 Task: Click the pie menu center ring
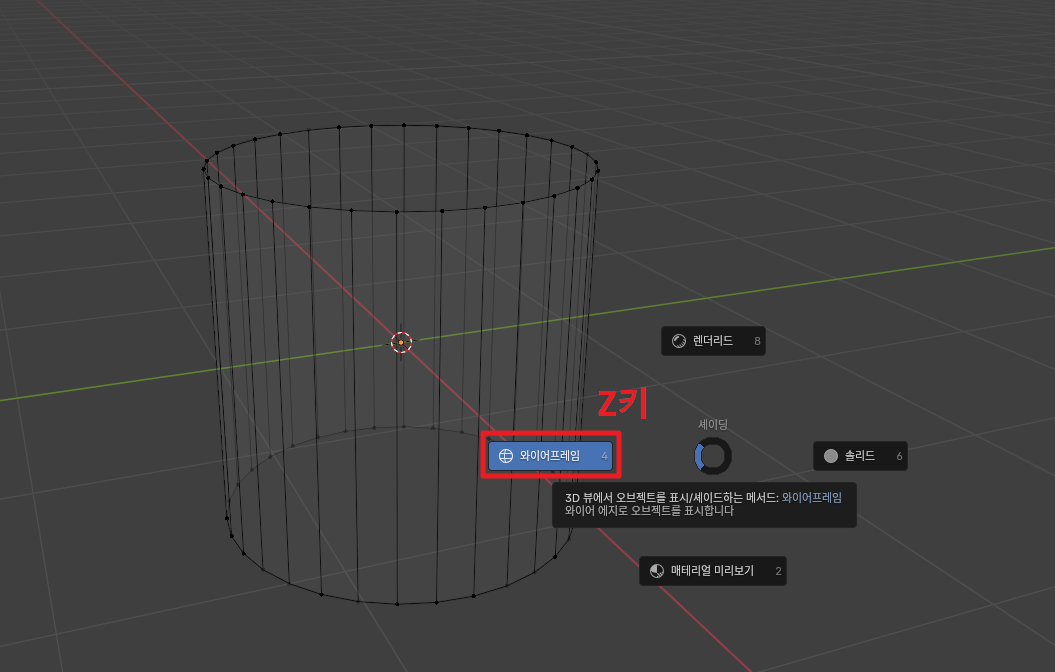click(713, 456)
